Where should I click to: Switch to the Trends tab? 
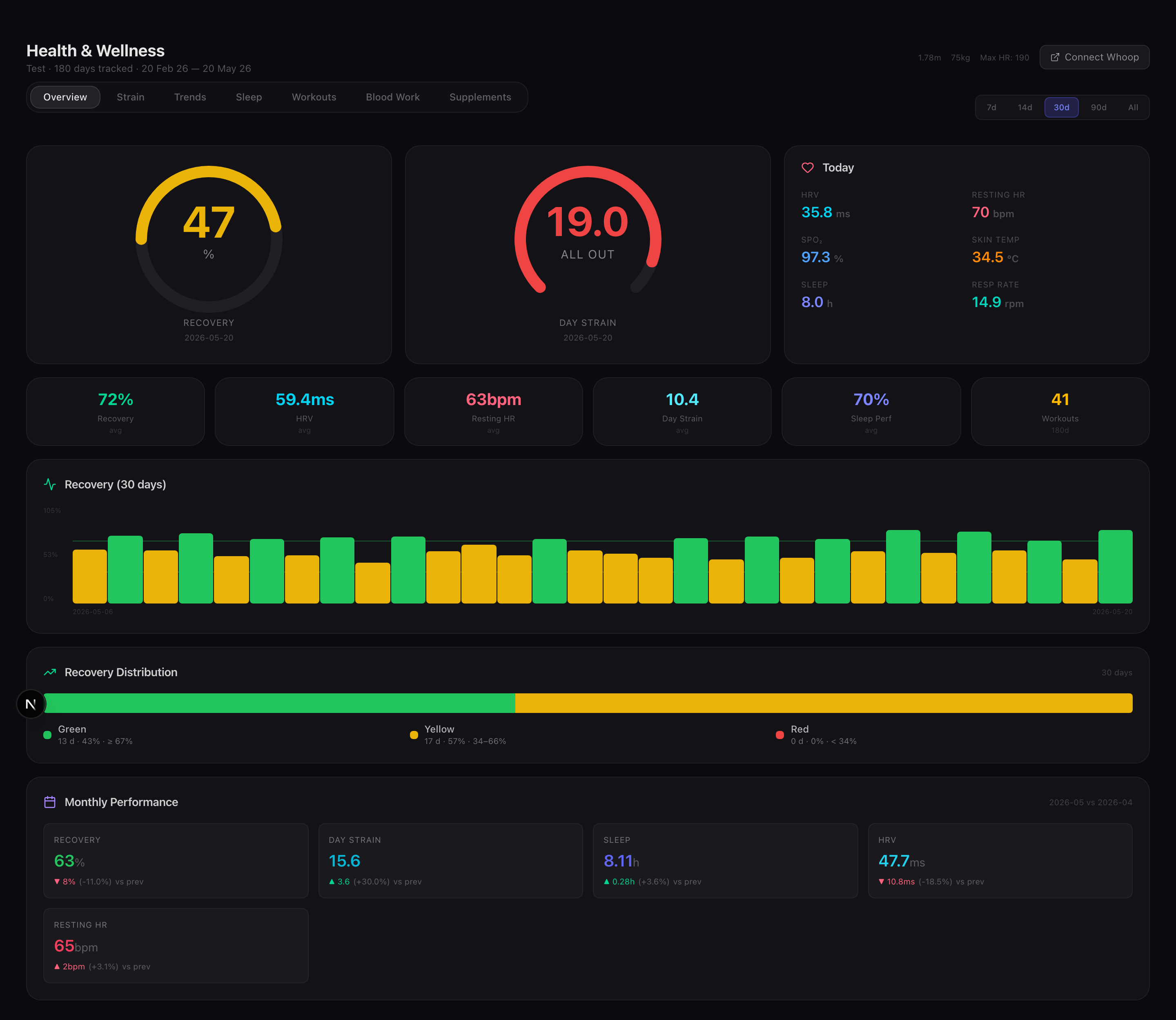point(190,97)
